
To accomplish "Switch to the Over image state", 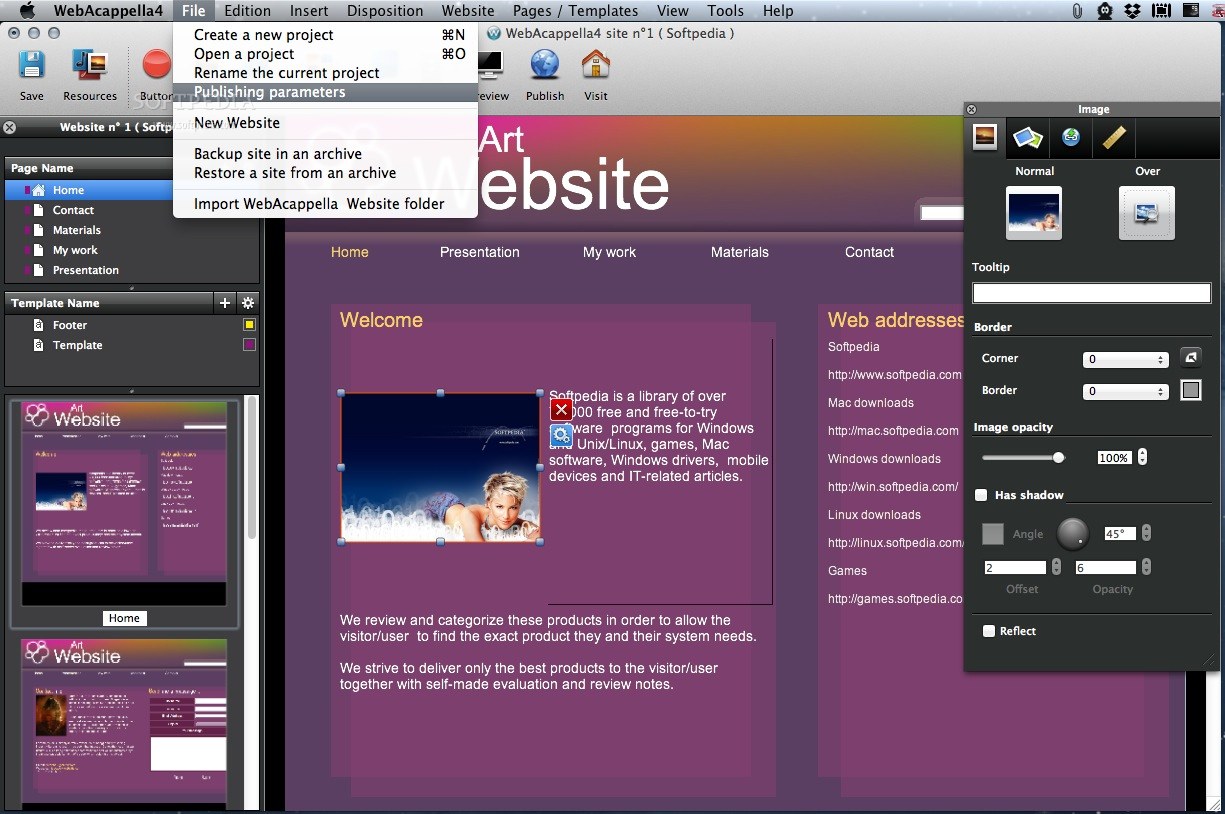I will (x=1146, y=212).
